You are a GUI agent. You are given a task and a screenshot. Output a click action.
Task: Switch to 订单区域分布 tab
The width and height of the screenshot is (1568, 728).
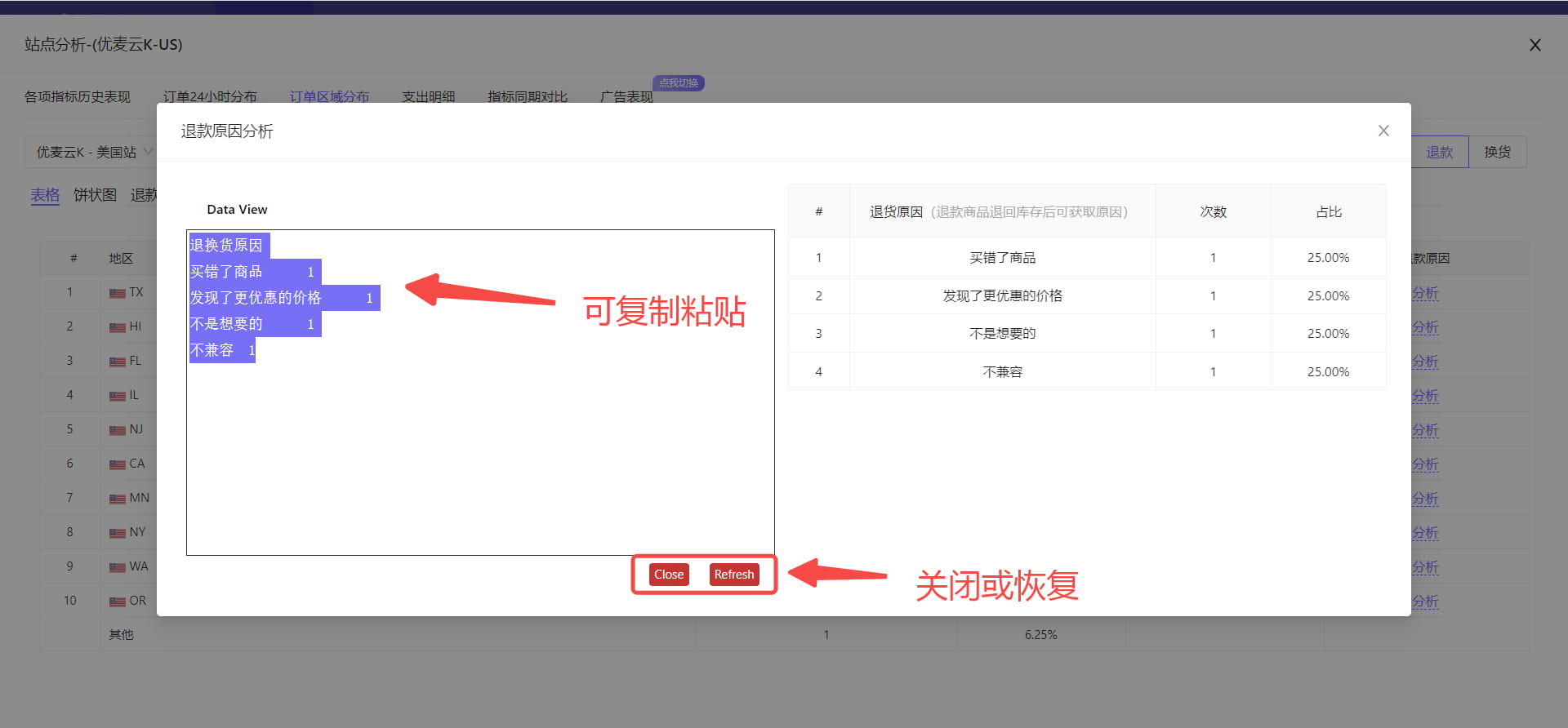pyautogui.click(x=329, y=96)
